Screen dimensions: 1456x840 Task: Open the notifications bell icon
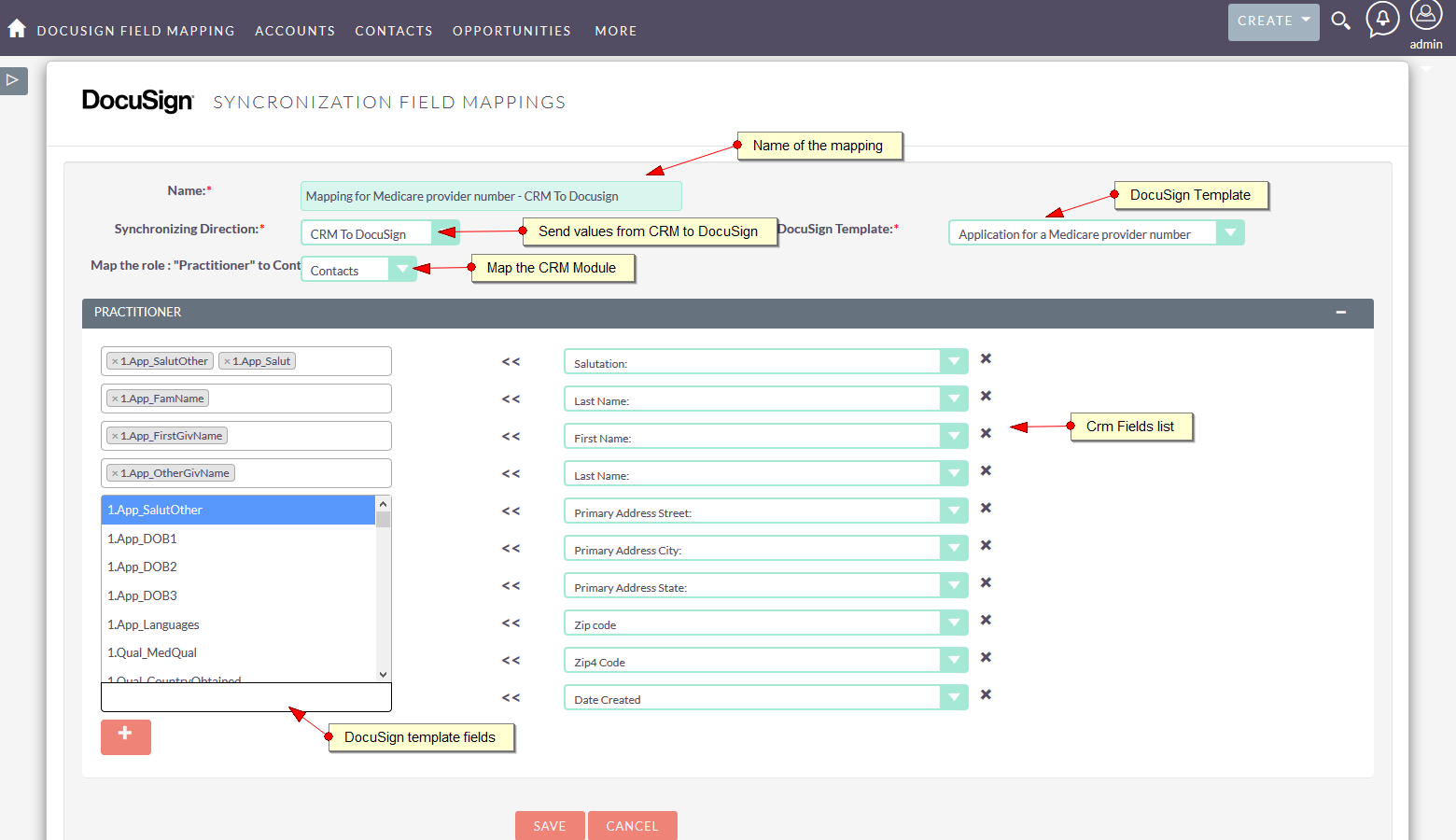(x=1382, y=19)
